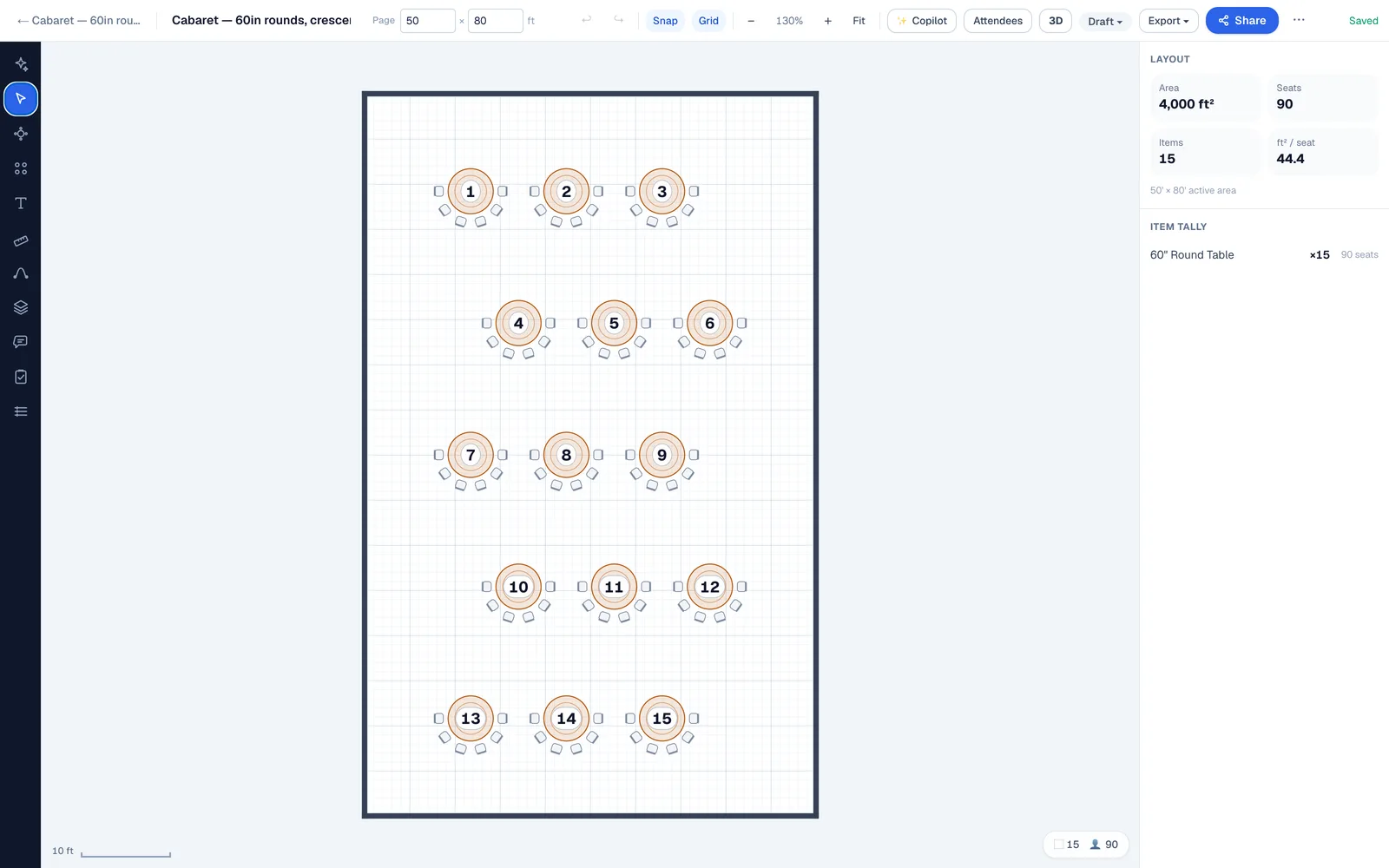Viewport: 1389px width, 868px height.
Task: Open the layers panel icon
Action: pos(21,307)
